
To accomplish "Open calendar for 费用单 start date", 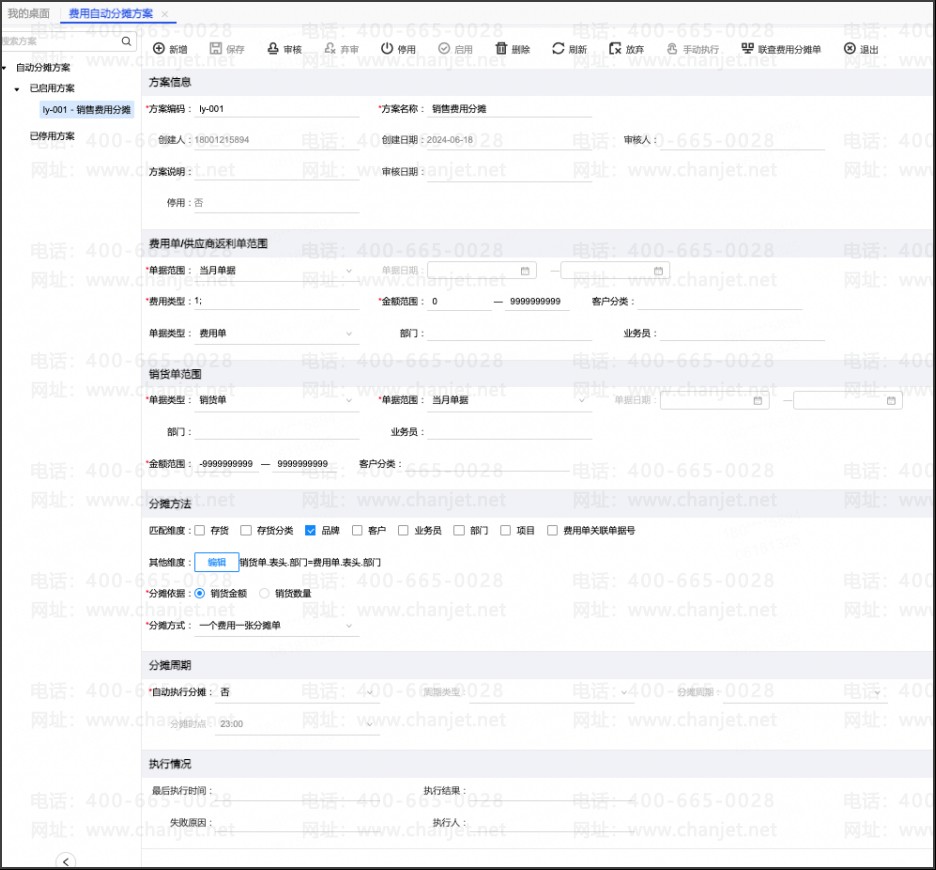I will pyautogui.click(x=525, y=271).
